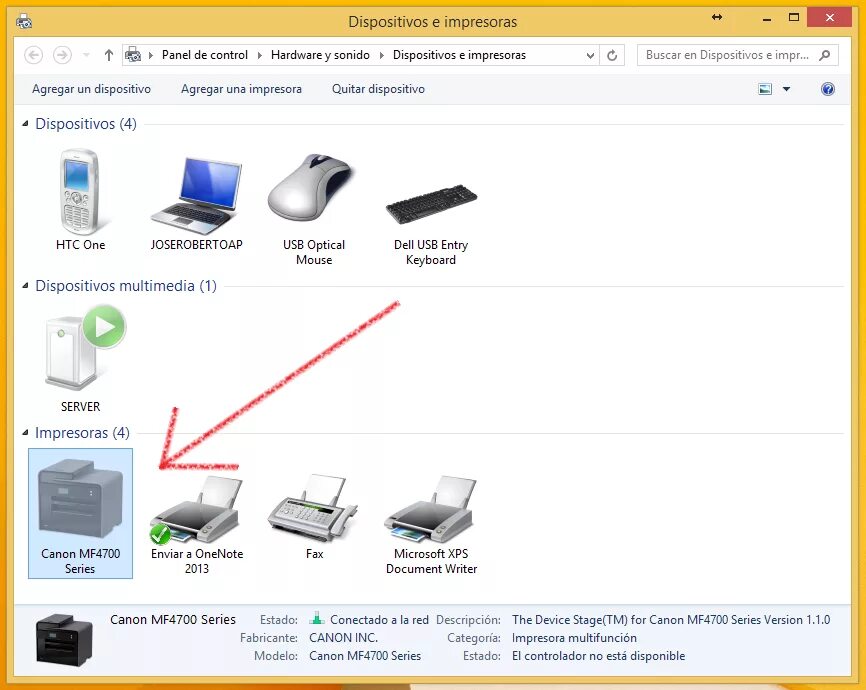Select the USB Optical Mouse device
The width and height of the screenshot is (866, 690).
click(313, 209)
